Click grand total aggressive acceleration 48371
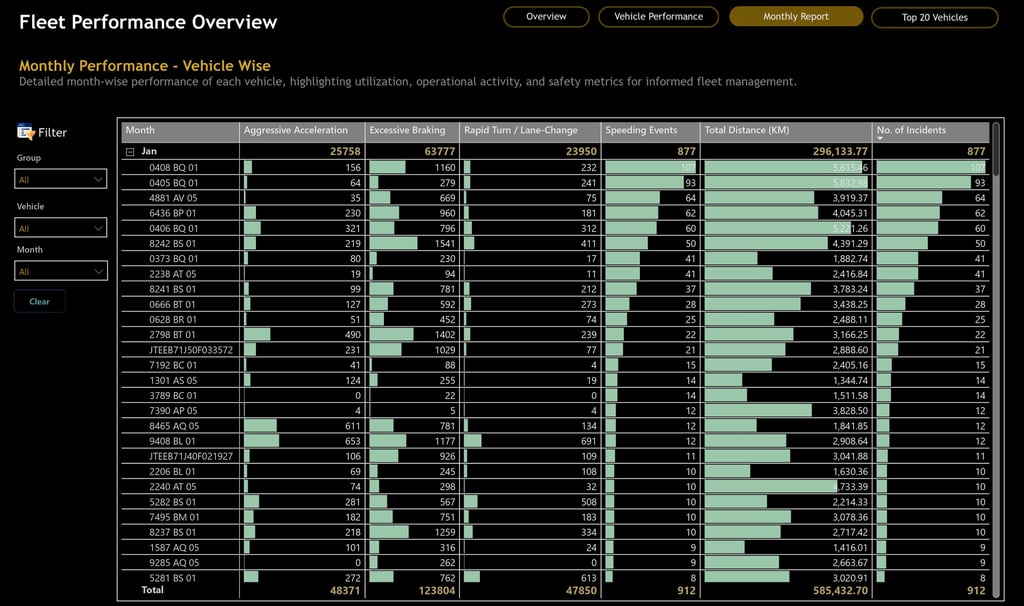Image resolution: width=1024 pixels, height=606 pixels. tap(345, 590)
